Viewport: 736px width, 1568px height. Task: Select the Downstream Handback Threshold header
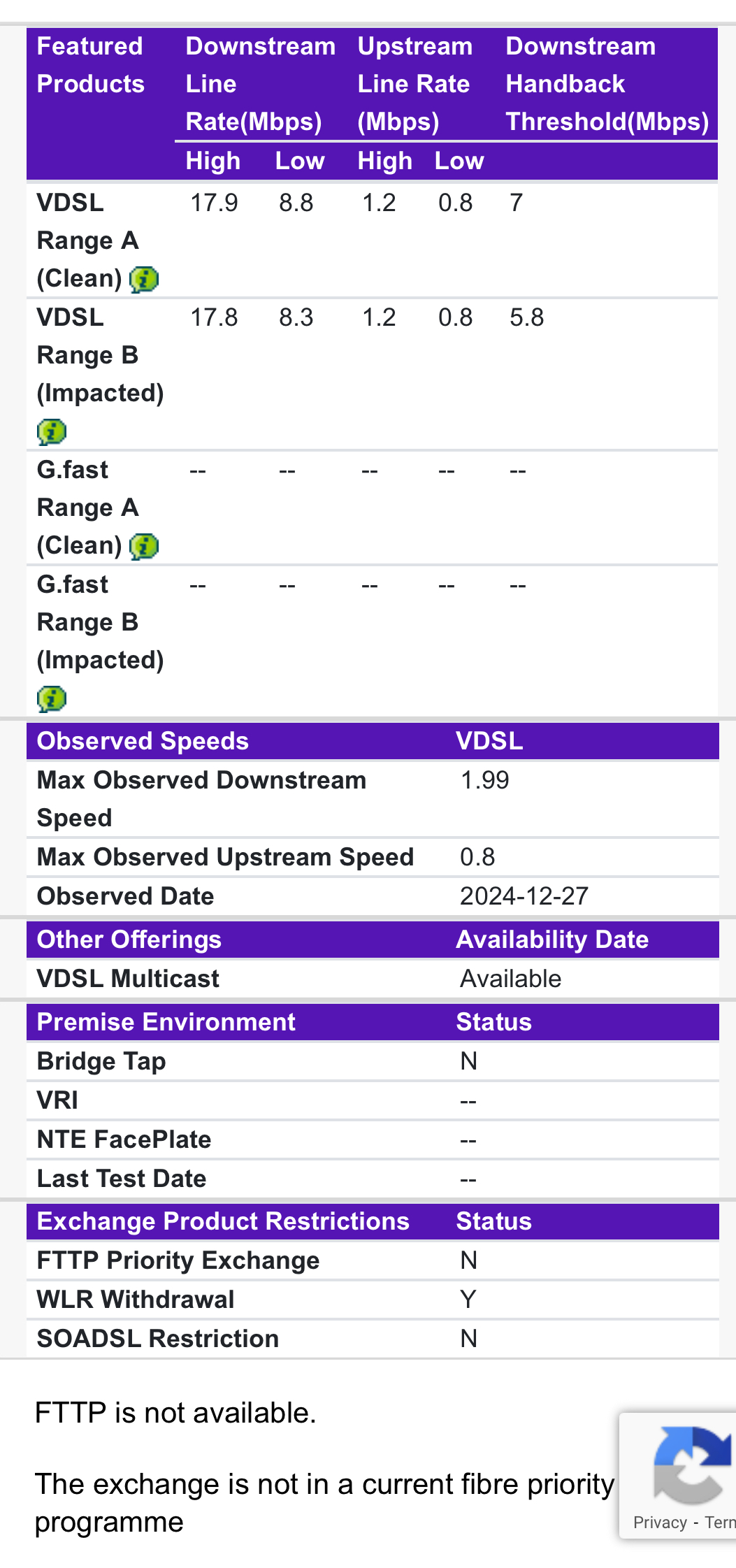[x=607, y=84]
